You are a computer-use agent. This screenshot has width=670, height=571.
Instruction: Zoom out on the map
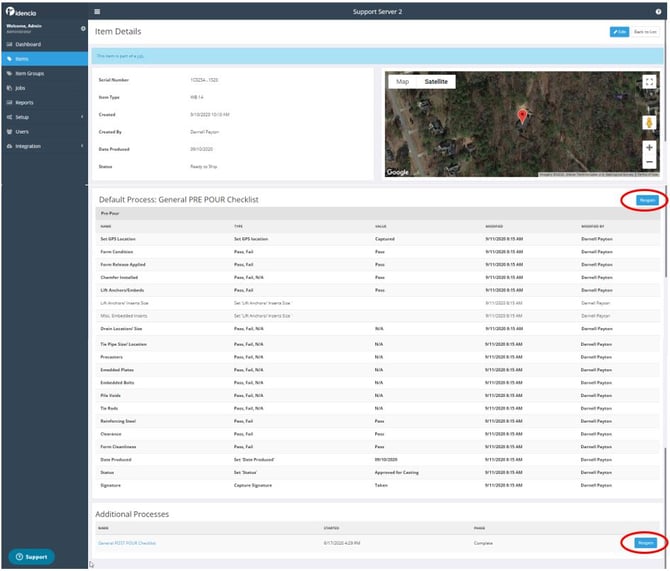649,162
